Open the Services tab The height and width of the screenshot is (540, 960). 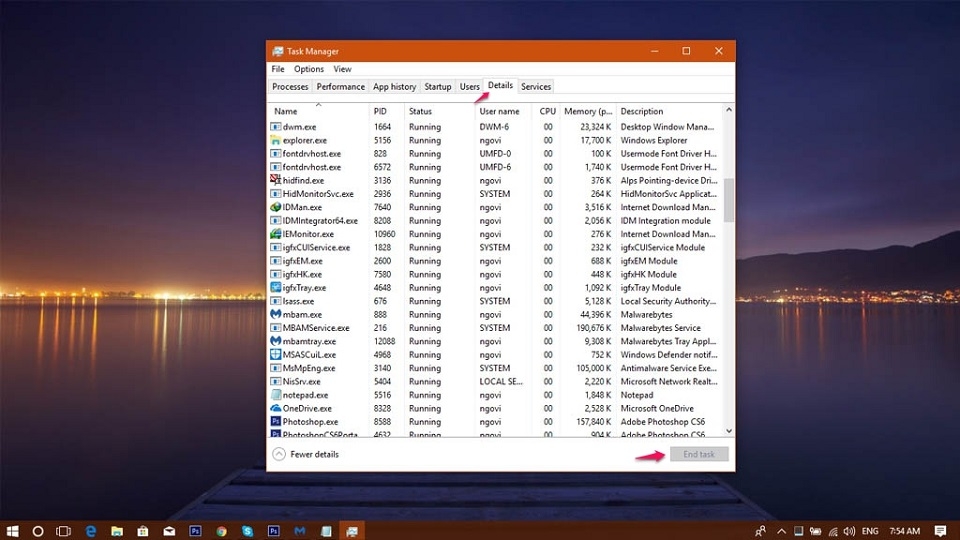pyautogui.click(x=536, y=87)
